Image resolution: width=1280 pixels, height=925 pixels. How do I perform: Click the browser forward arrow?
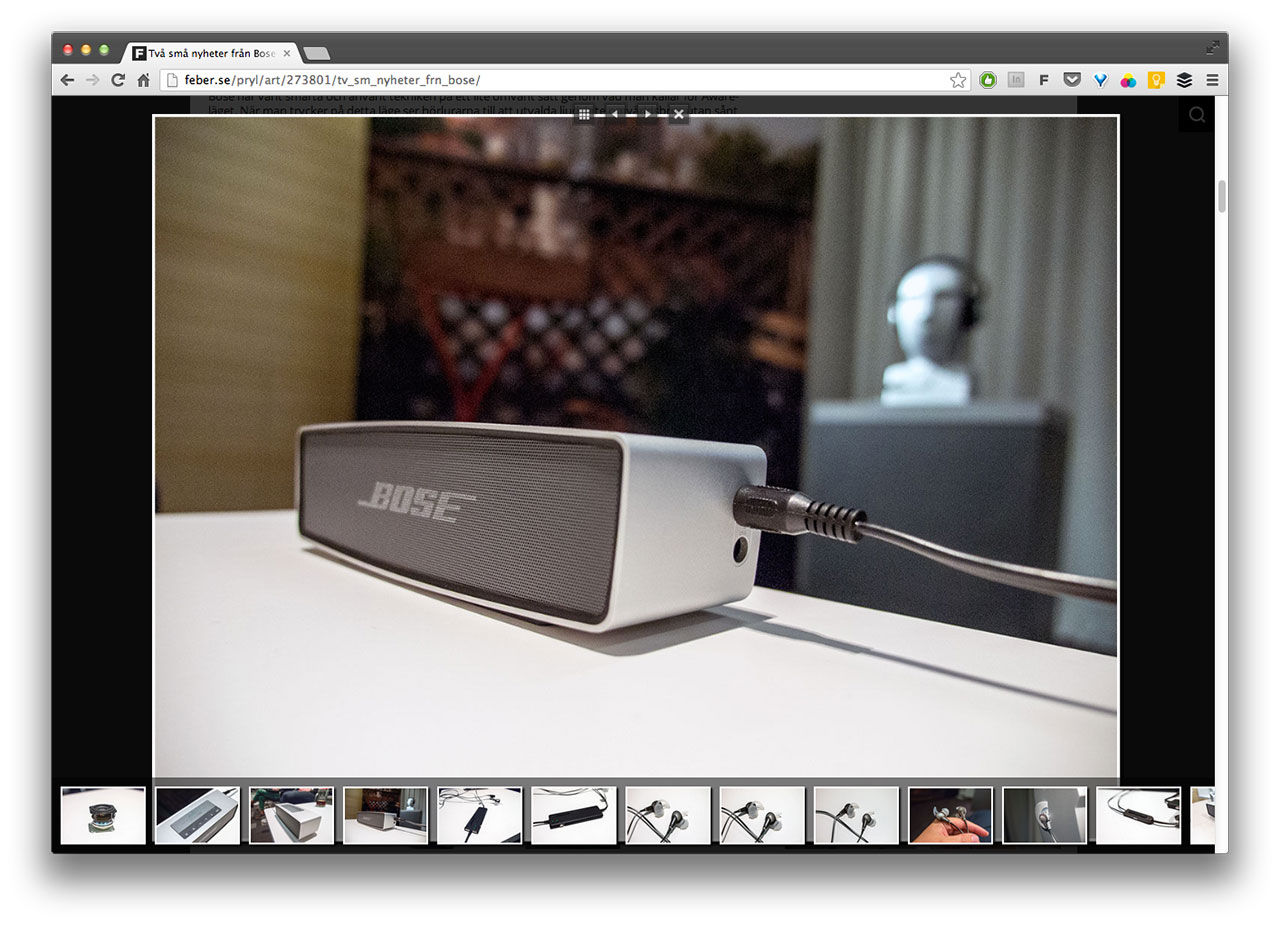pyautogui.click(x=92, y=80)
